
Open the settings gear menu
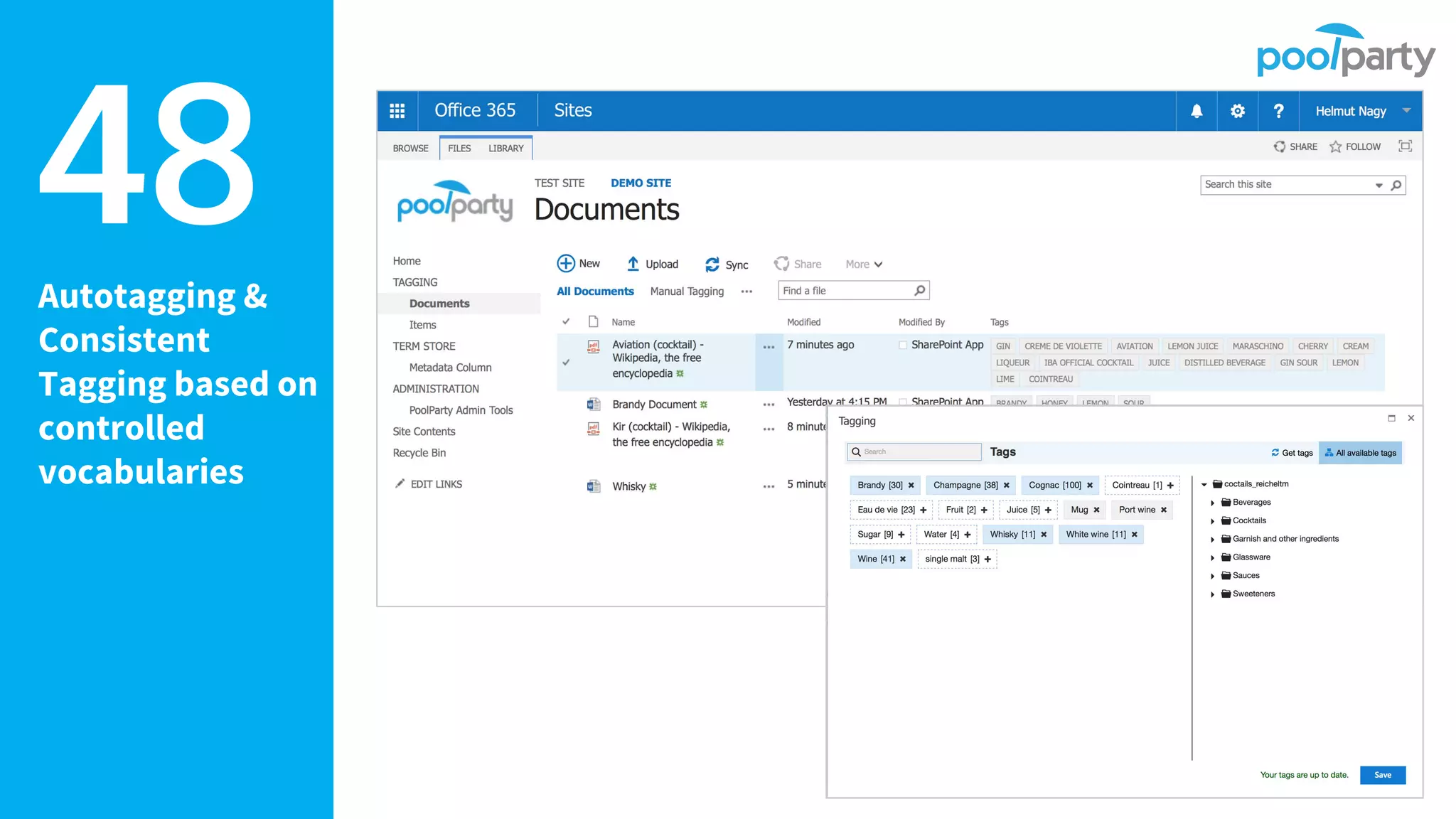click(x=1238, y=111)
